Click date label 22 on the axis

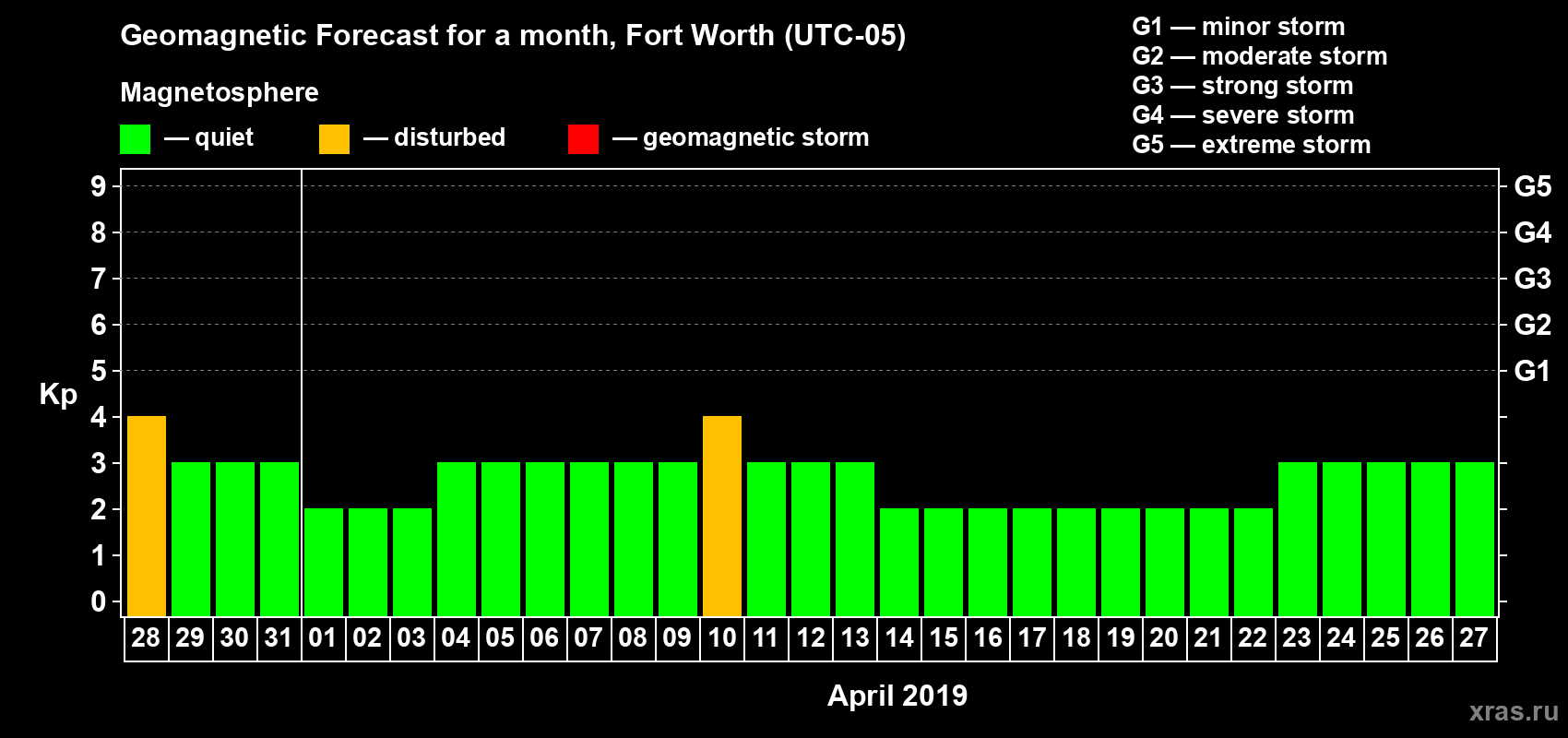click(1253, 638)
